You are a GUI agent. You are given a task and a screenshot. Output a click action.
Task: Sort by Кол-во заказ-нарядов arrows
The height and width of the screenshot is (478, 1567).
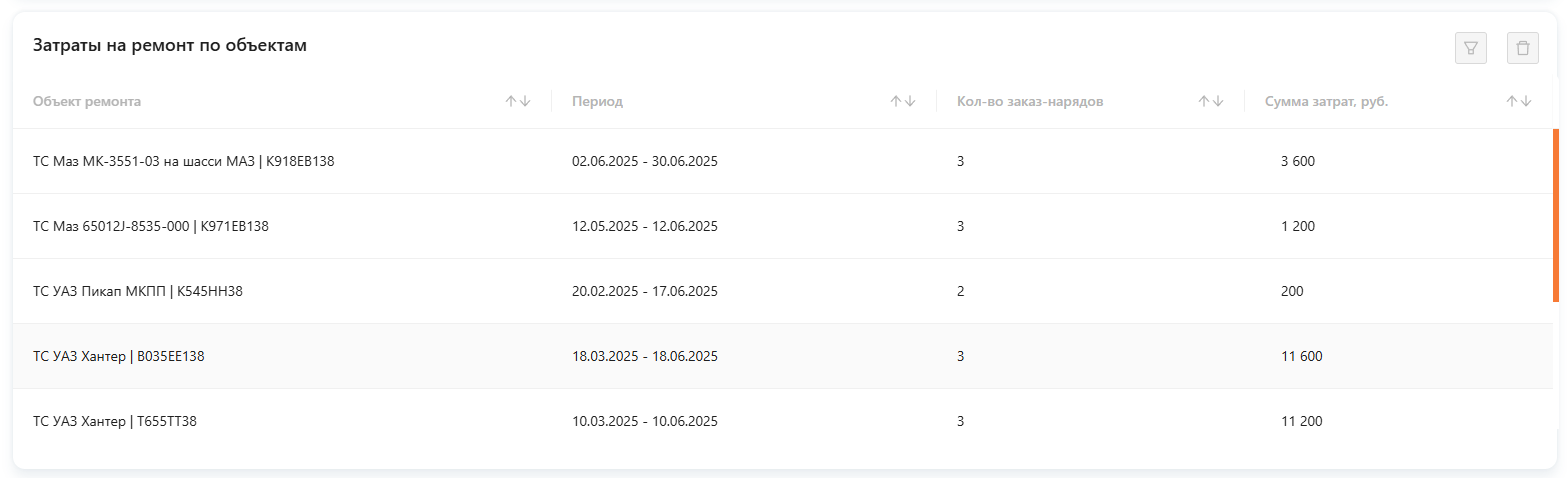1210,101
